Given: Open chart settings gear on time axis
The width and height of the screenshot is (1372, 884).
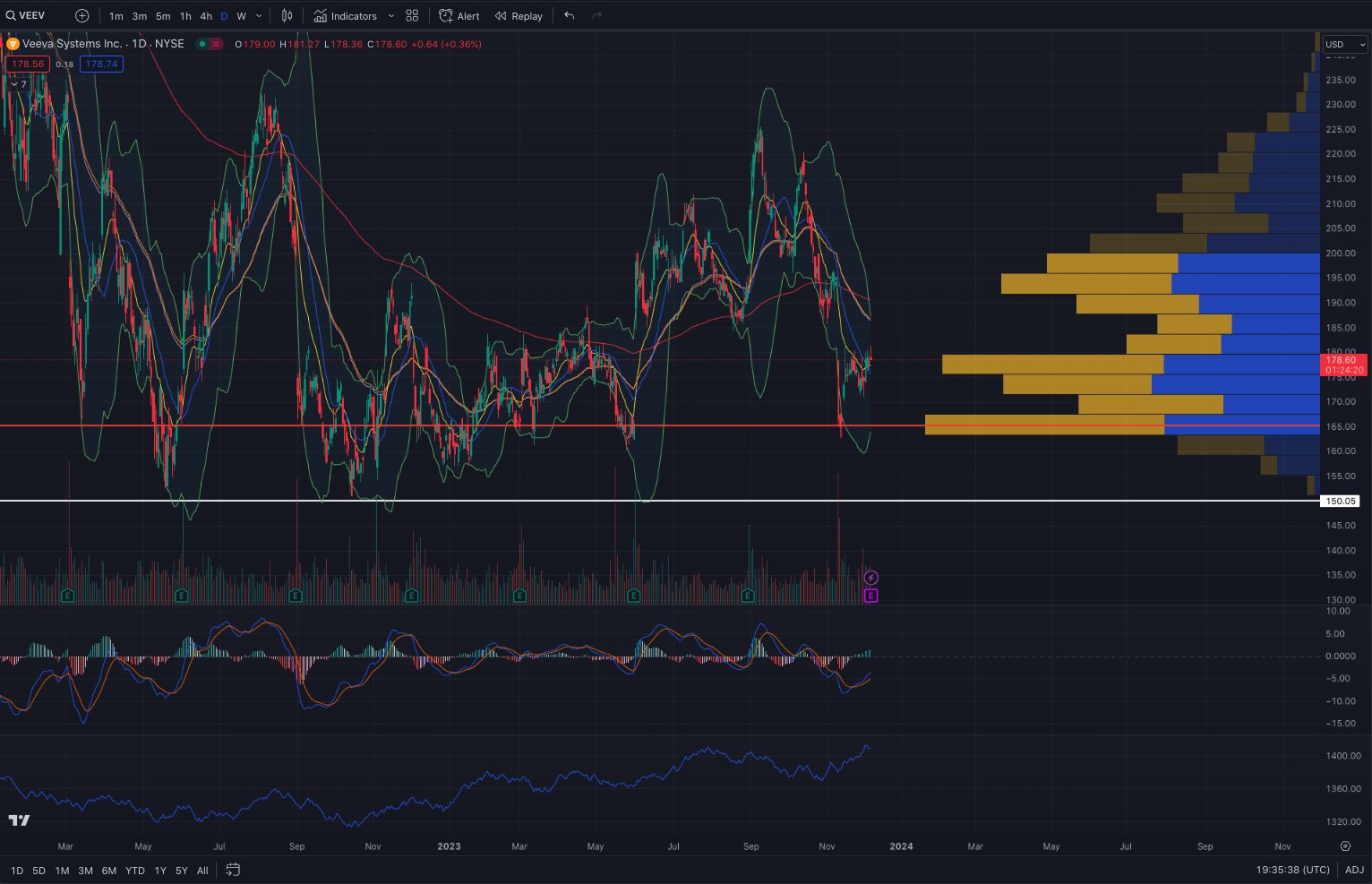Looking at the screenshot, I should pos(1345,845).
